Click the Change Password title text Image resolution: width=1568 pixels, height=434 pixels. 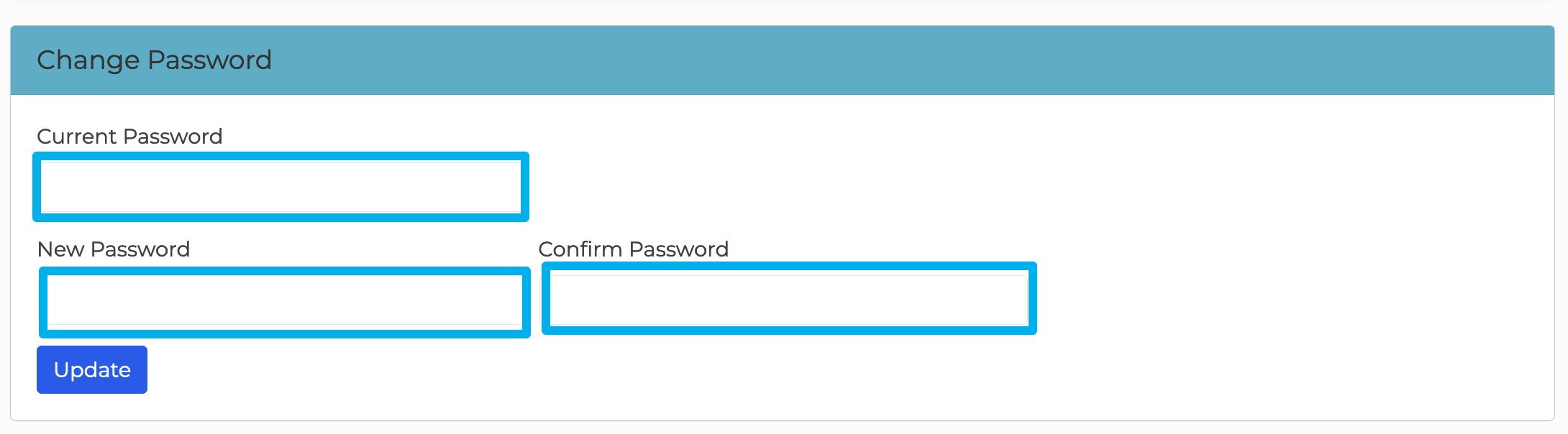pos(155,60)
